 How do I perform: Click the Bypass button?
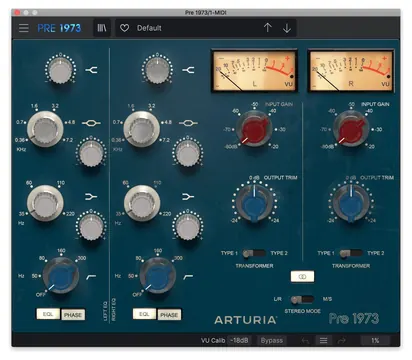point(272,340)
